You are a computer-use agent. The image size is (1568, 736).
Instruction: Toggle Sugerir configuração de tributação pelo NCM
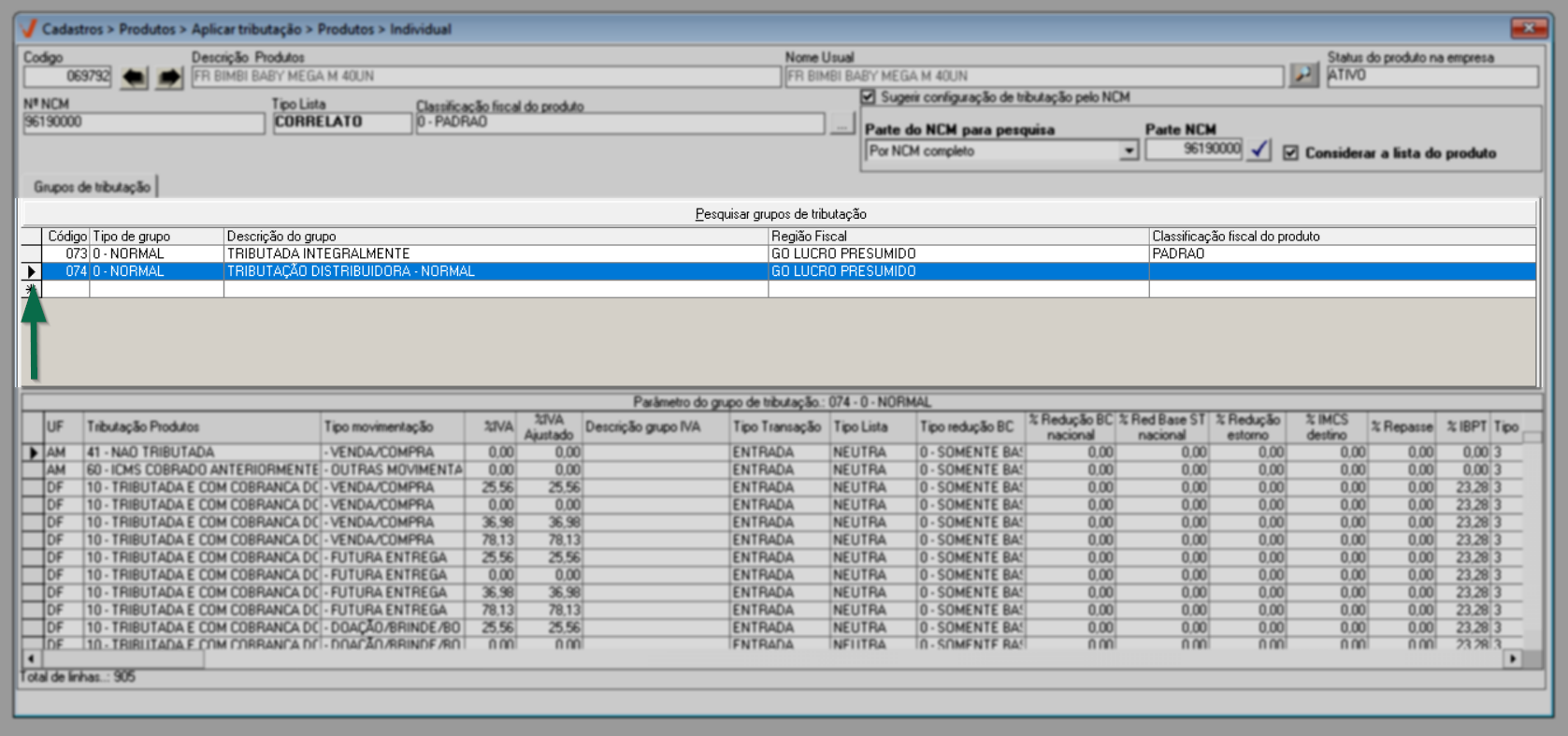pyautogui.click(x=869, y=97)
